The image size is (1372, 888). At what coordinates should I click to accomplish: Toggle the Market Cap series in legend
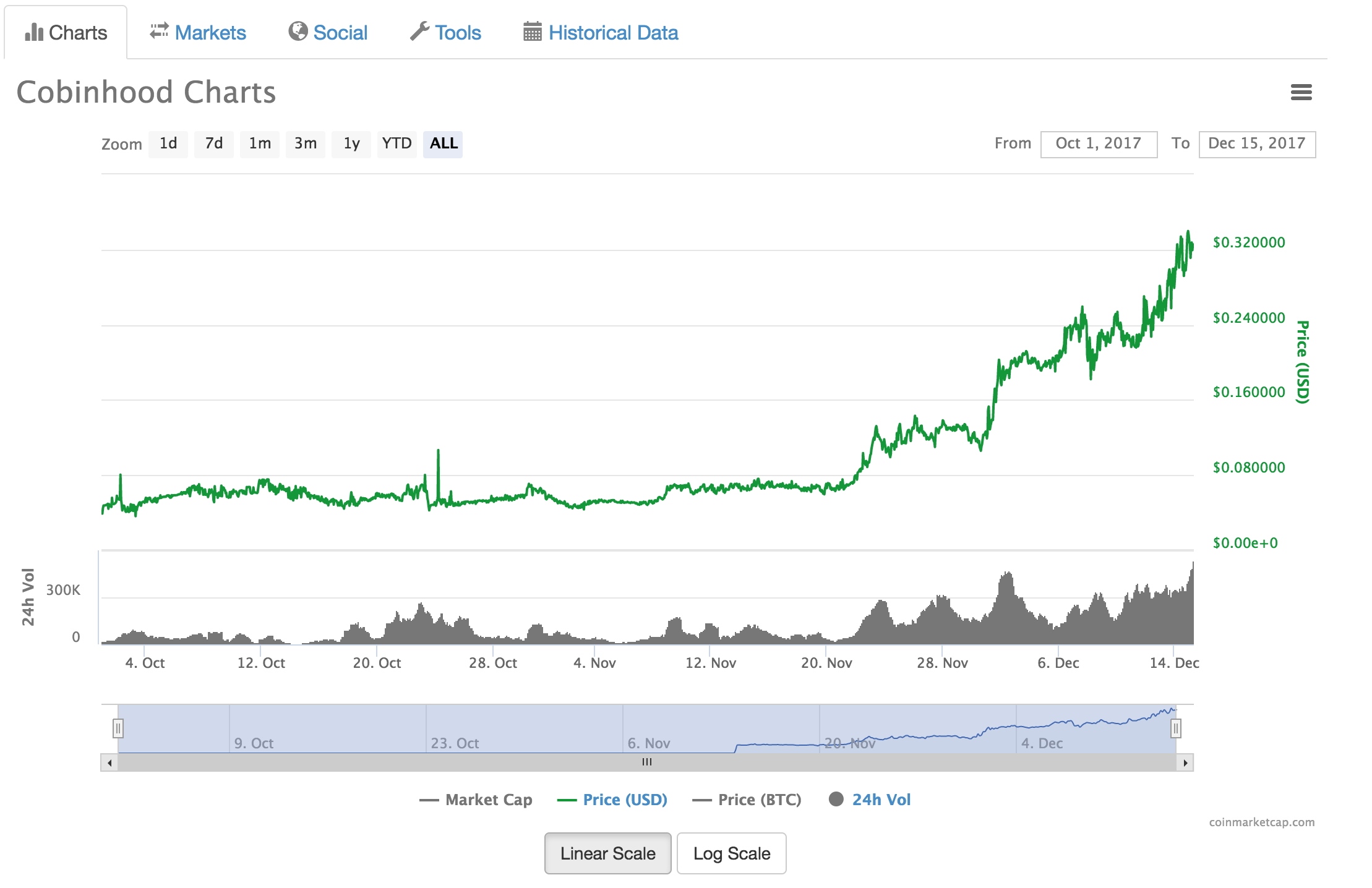pos(476,800)
